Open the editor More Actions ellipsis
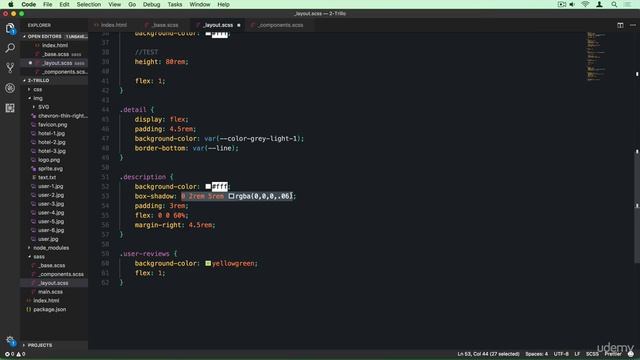 tap(633, 25)
